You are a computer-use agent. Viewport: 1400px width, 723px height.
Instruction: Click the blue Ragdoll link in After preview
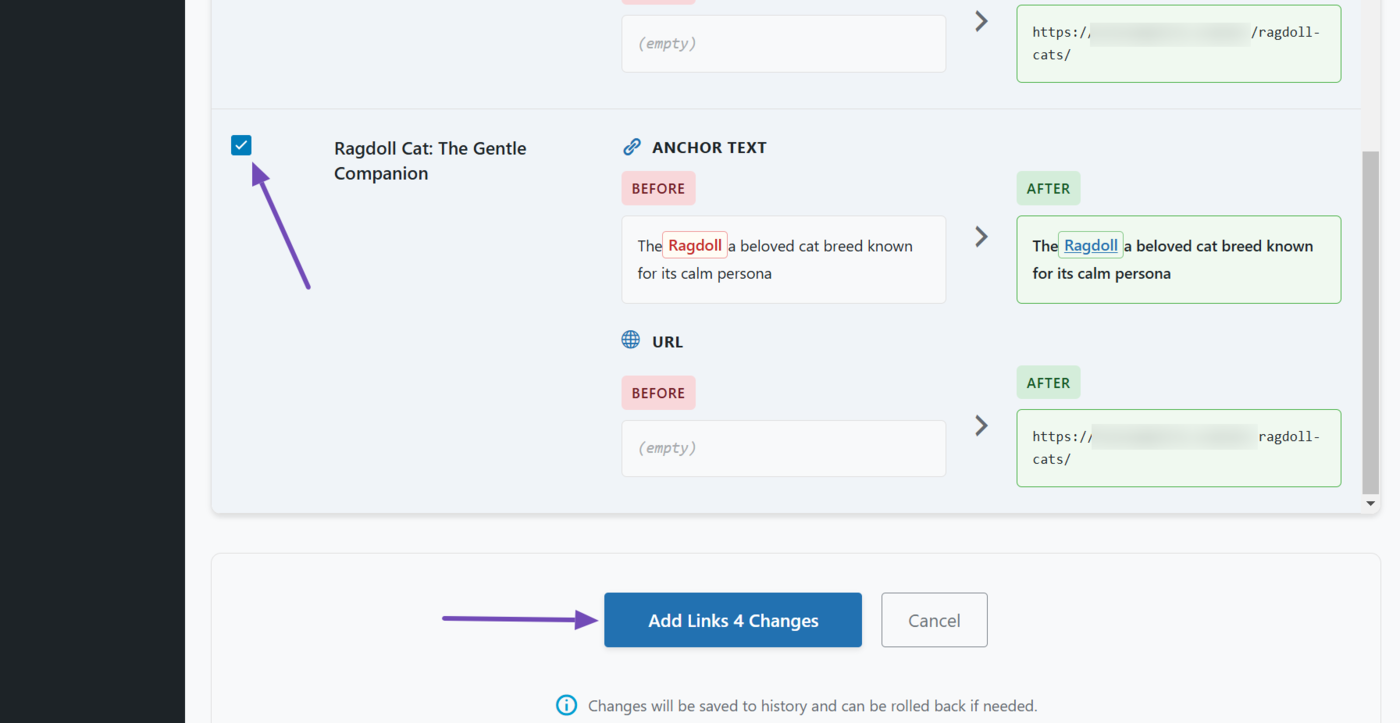(1090, 246)
